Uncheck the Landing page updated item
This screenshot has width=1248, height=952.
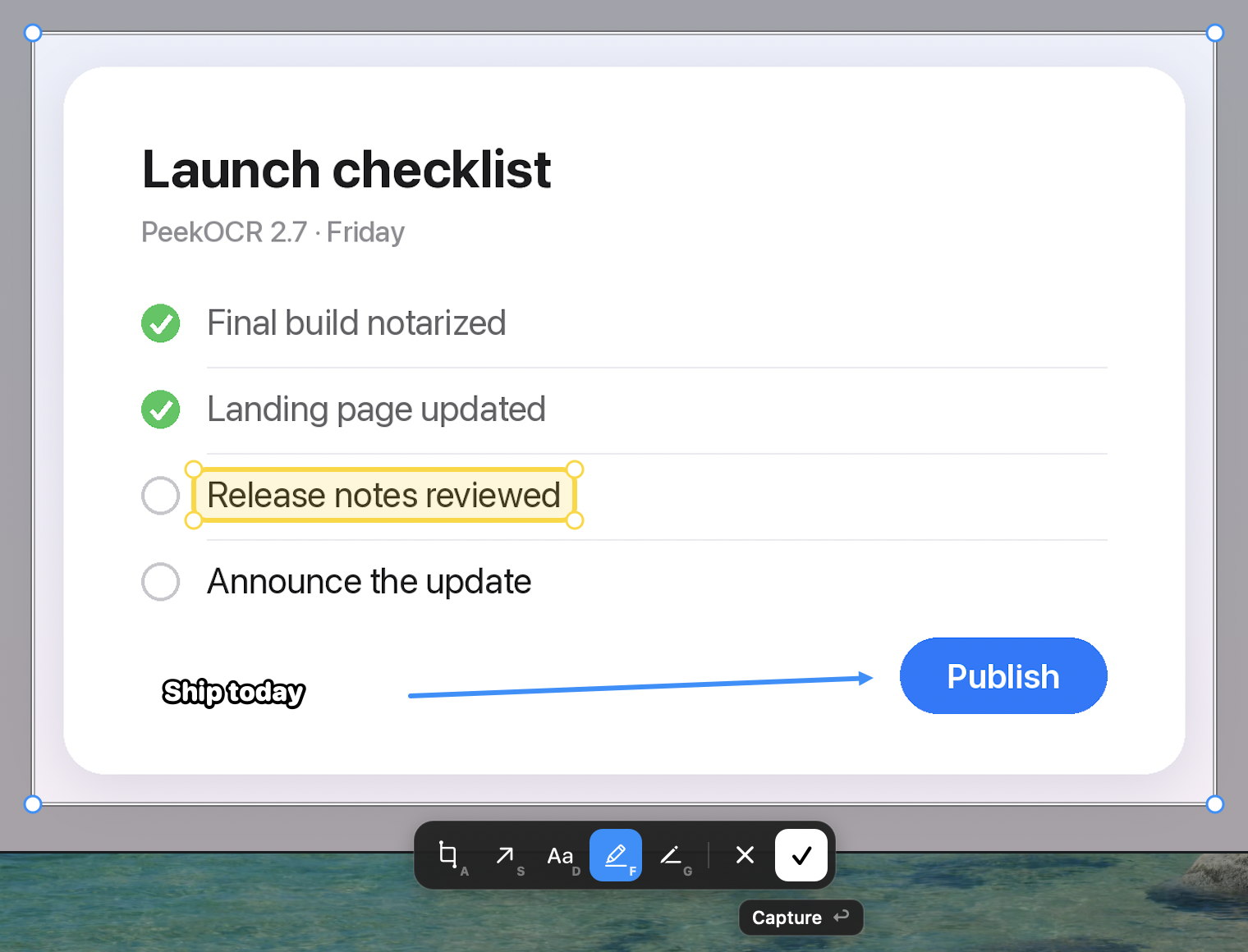pyautogui.click(x=161, y=410)
